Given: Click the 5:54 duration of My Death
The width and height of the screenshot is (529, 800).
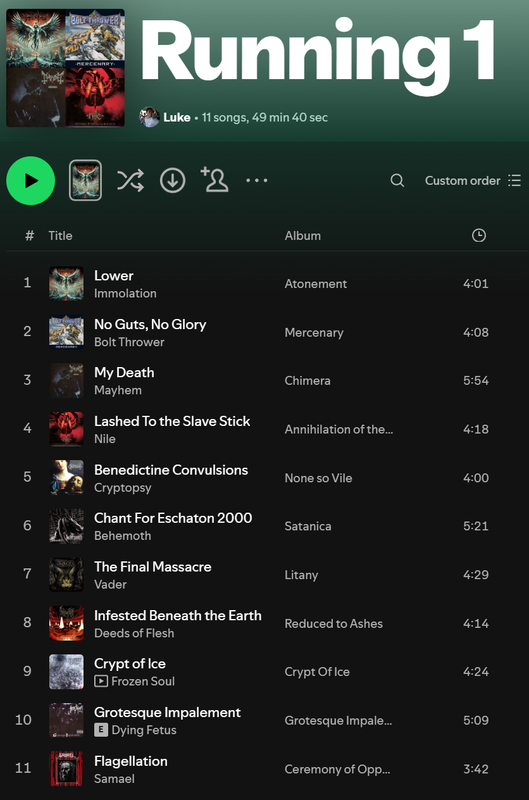Looking at the screenshot, I should (x=475, y=381).
